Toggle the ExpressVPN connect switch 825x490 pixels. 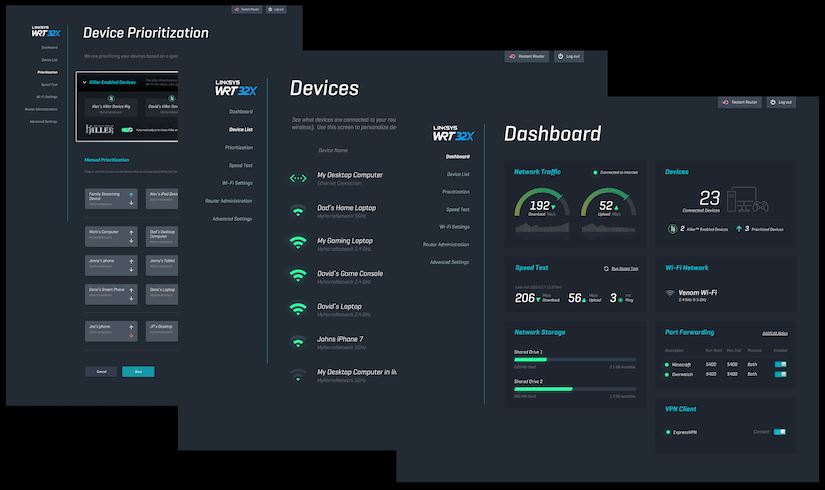(x=780, y=432)
